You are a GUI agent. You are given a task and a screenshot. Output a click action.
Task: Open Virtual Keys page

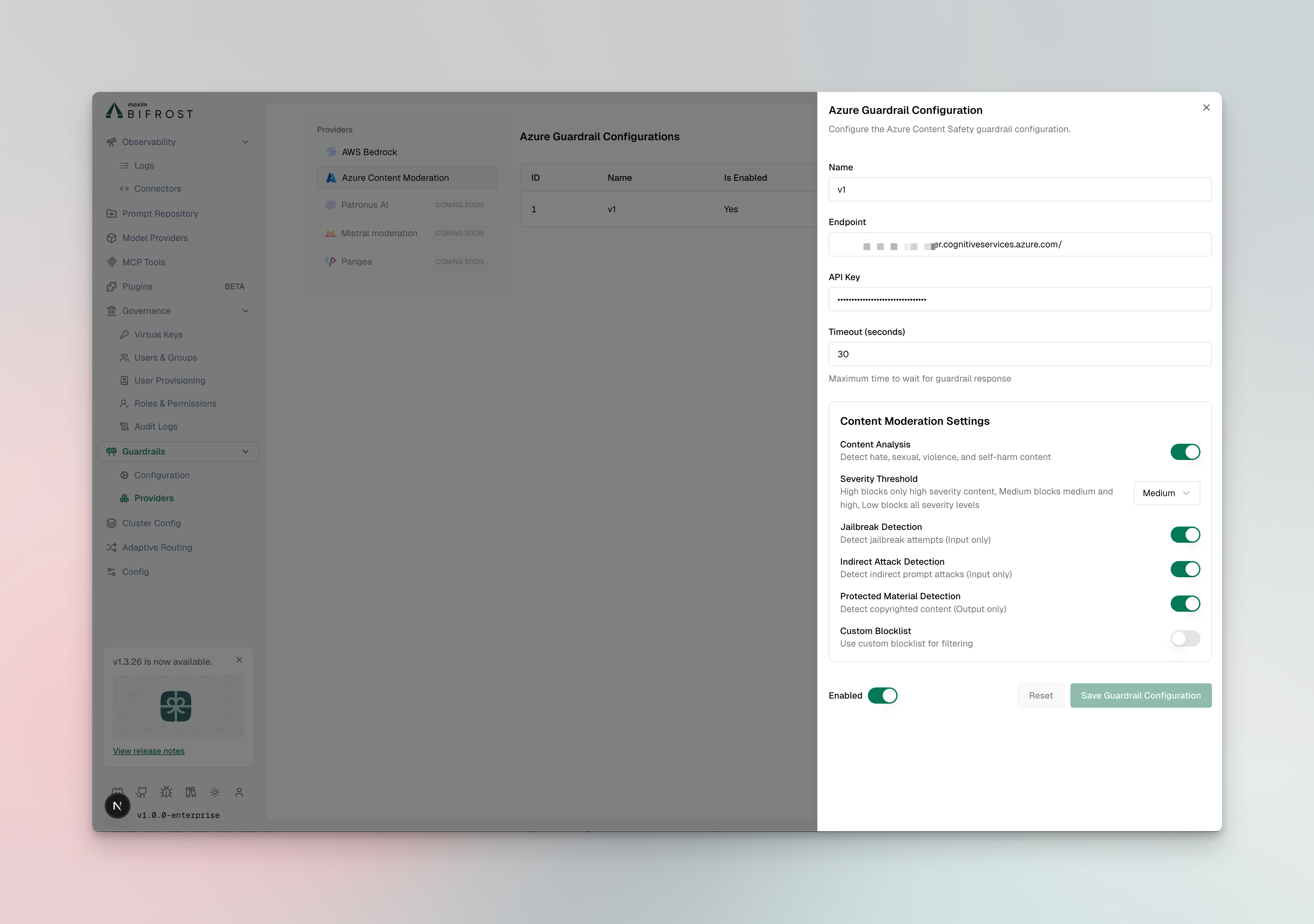(159, 334)
